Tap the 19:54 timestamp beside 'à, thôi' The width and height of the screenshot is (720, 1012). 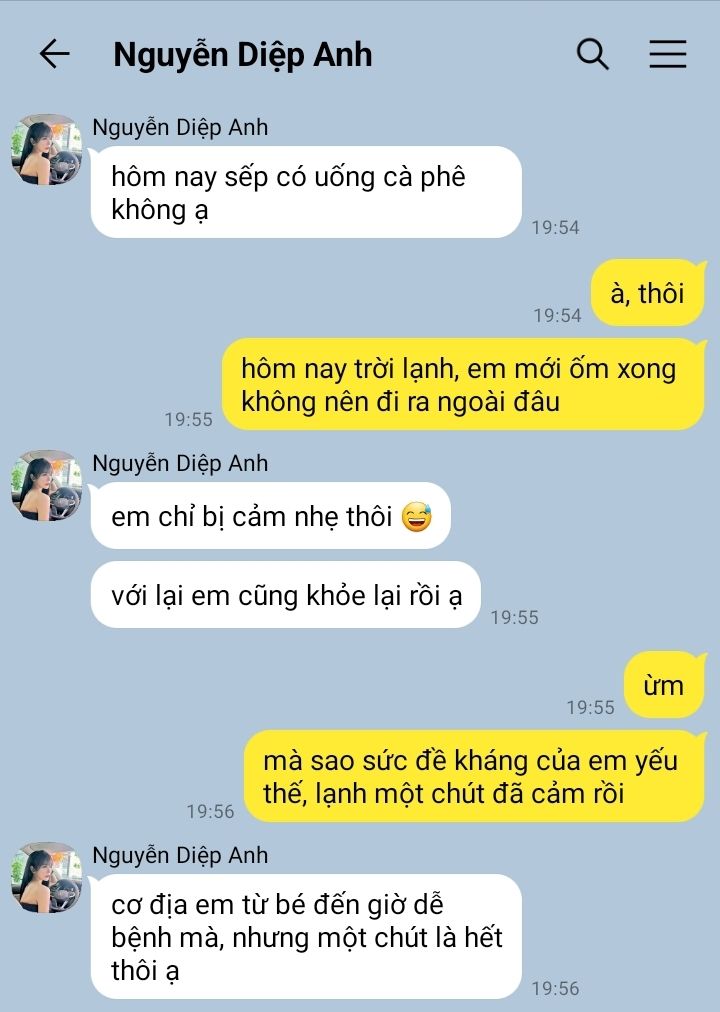click(x=557, y=315)
